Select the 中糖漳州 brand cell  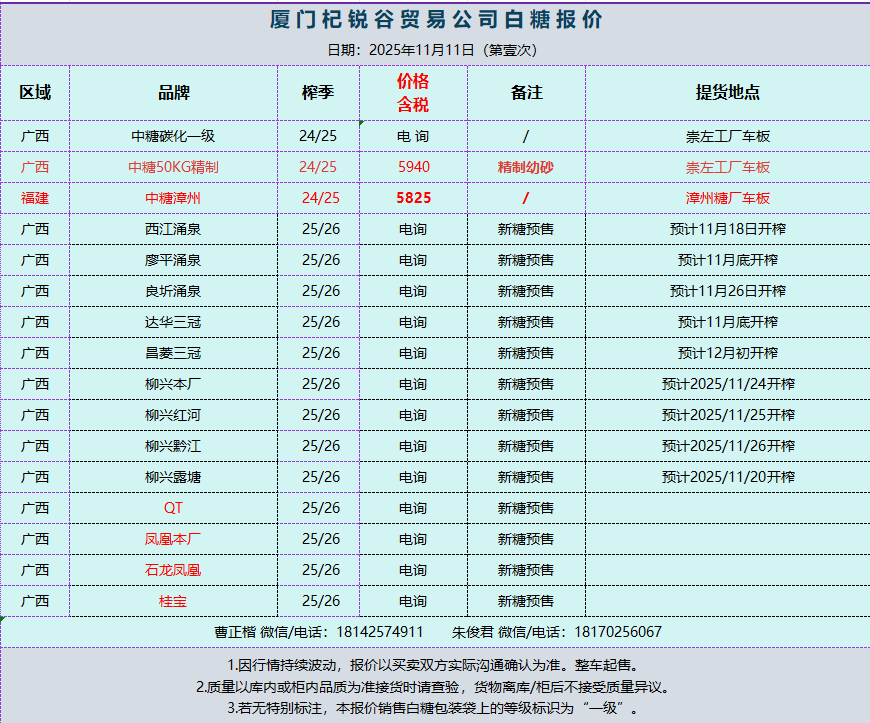pyautogui.click(x=174, y=198)
